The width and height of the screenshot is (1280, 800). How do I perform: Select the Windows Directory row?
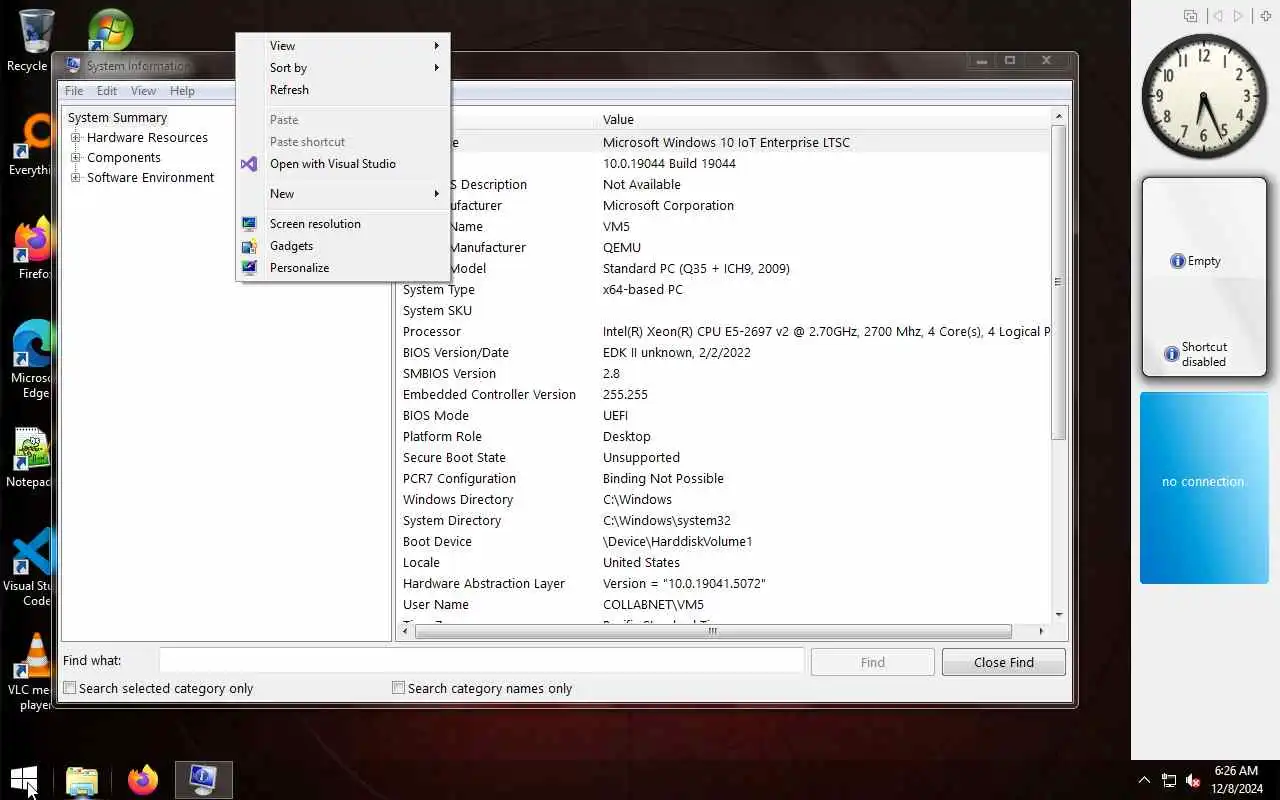pyautogui.click(x=725, y=500)
